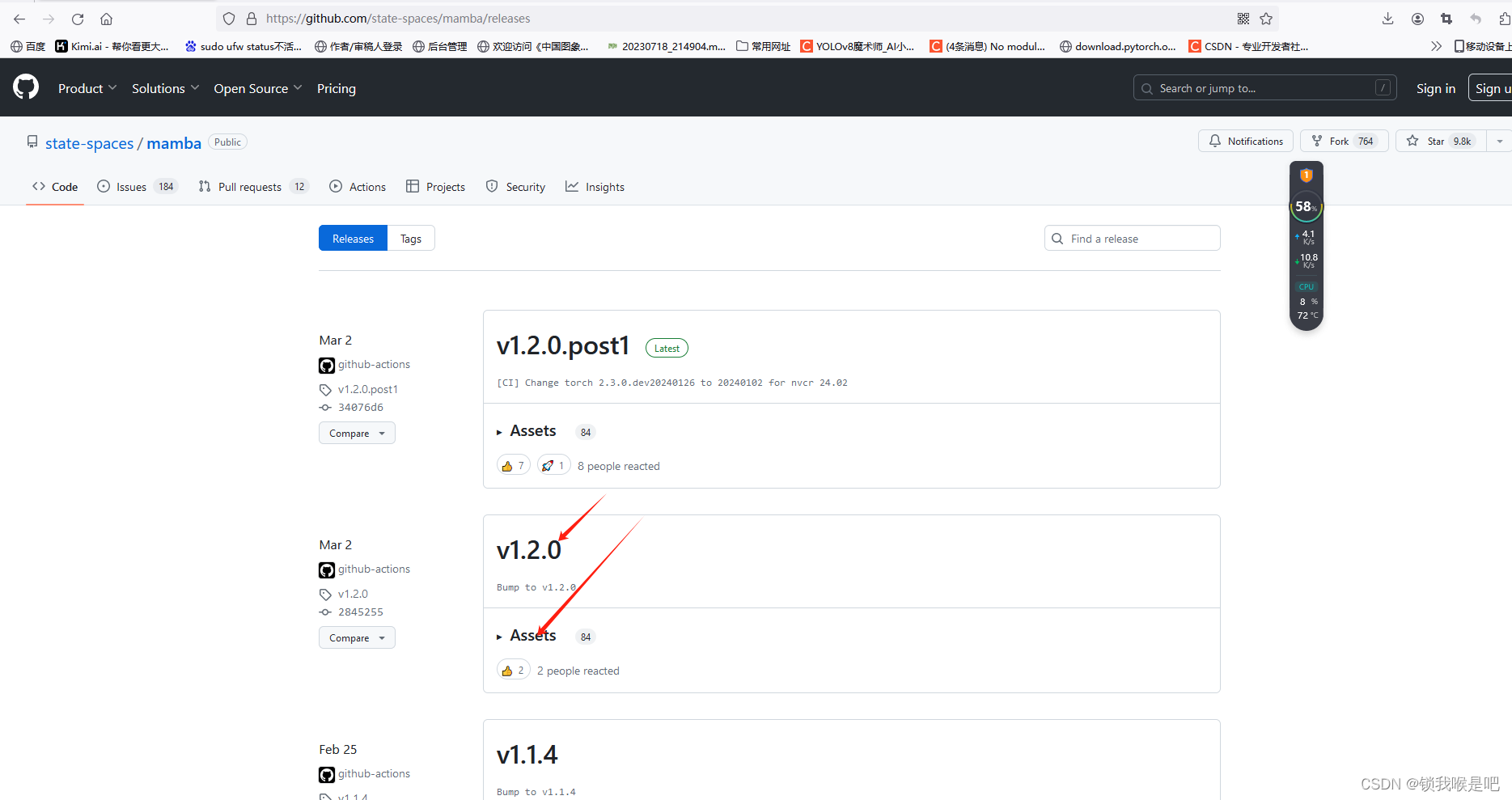Open the Kimi.ai bookmark

(x=112, y=46)
